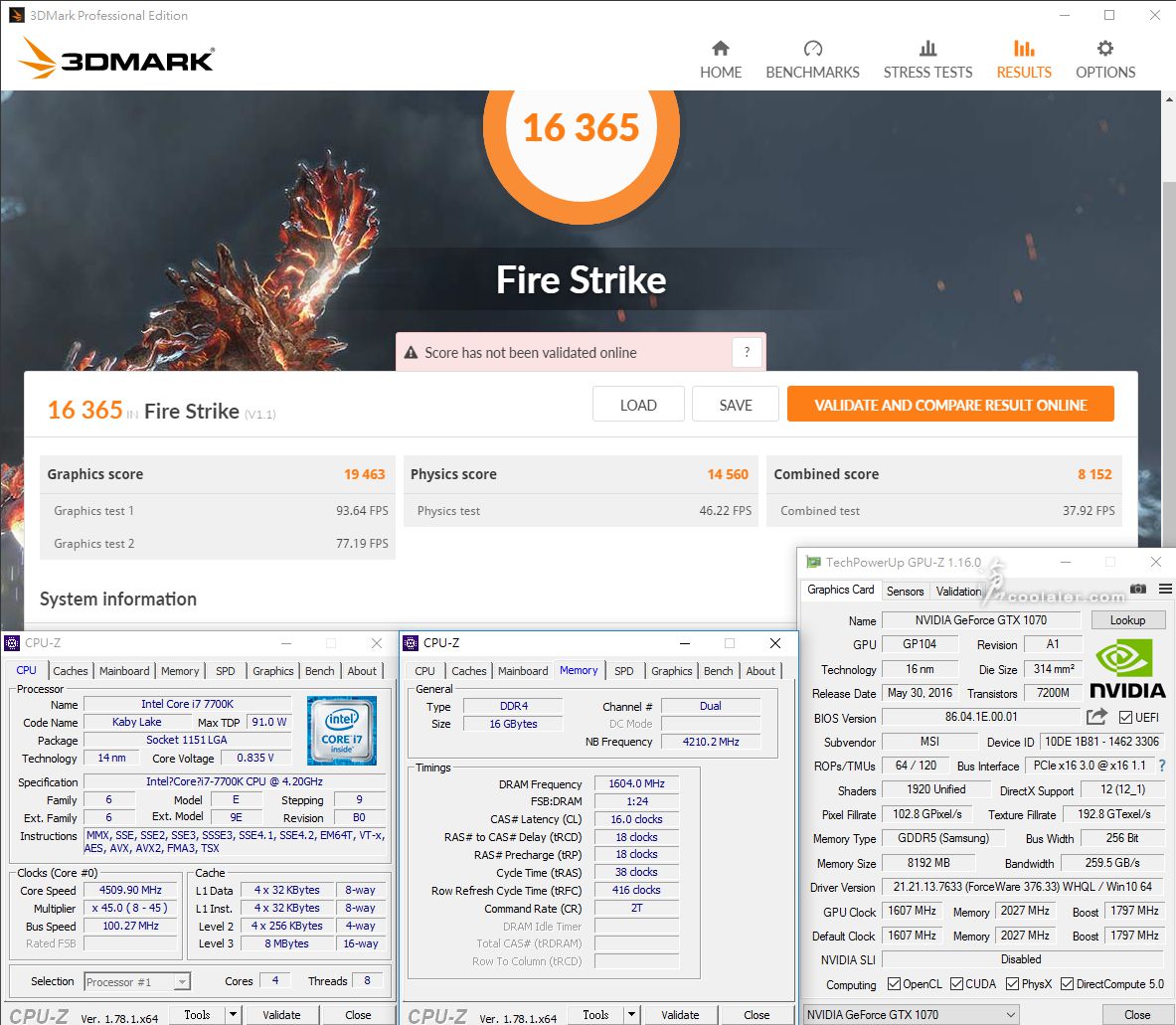Click the LOAD button
Screen dimensions: 1176x1025
point(638,405)
